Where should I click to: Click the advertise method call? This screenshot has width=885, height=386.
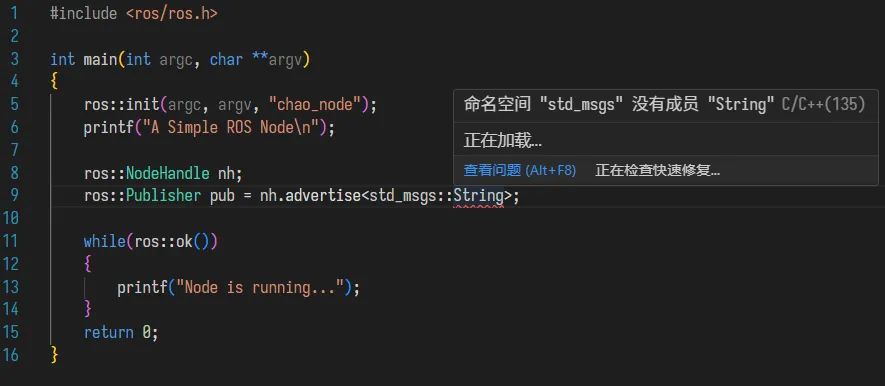coord(323,196)
